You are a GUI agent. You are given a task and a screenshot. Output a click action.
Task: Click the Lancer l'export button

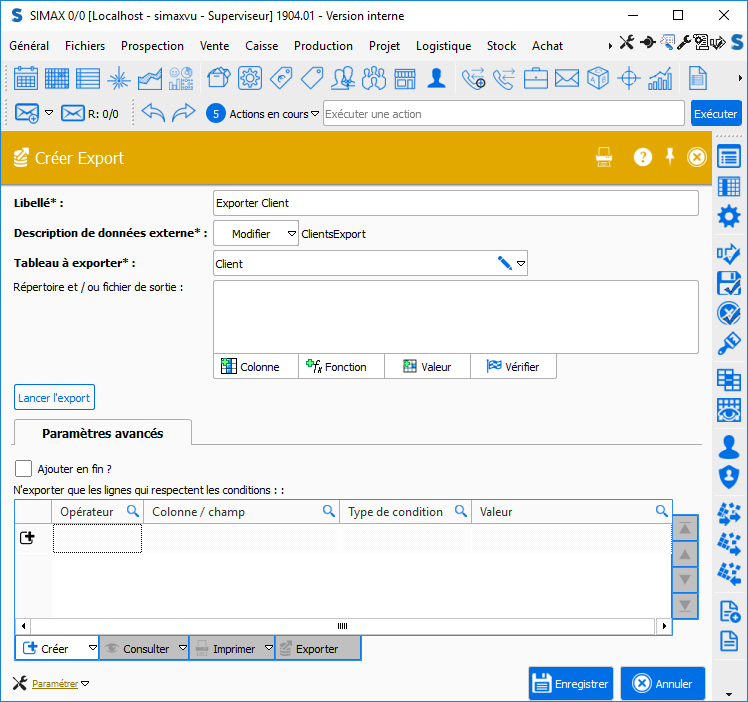pyautogui.click(x=54, y=397)
